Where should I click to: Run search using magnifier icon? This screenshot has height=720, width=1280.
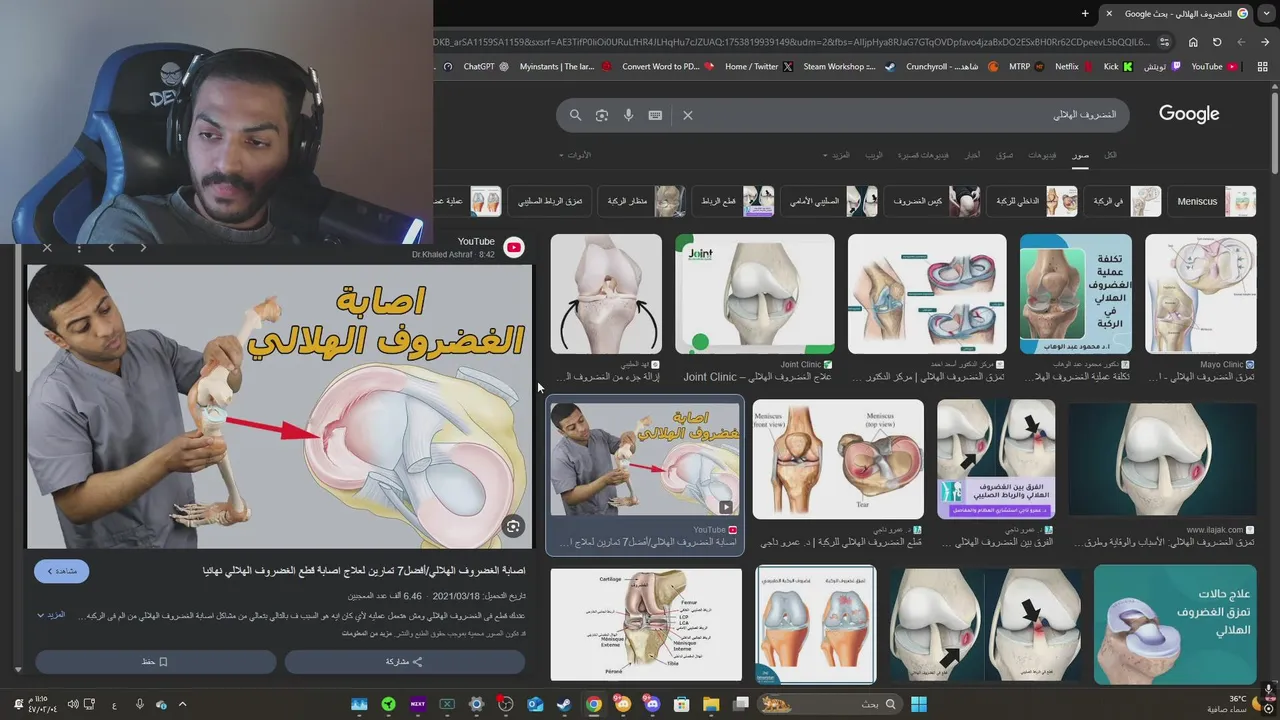pos(575,115)
